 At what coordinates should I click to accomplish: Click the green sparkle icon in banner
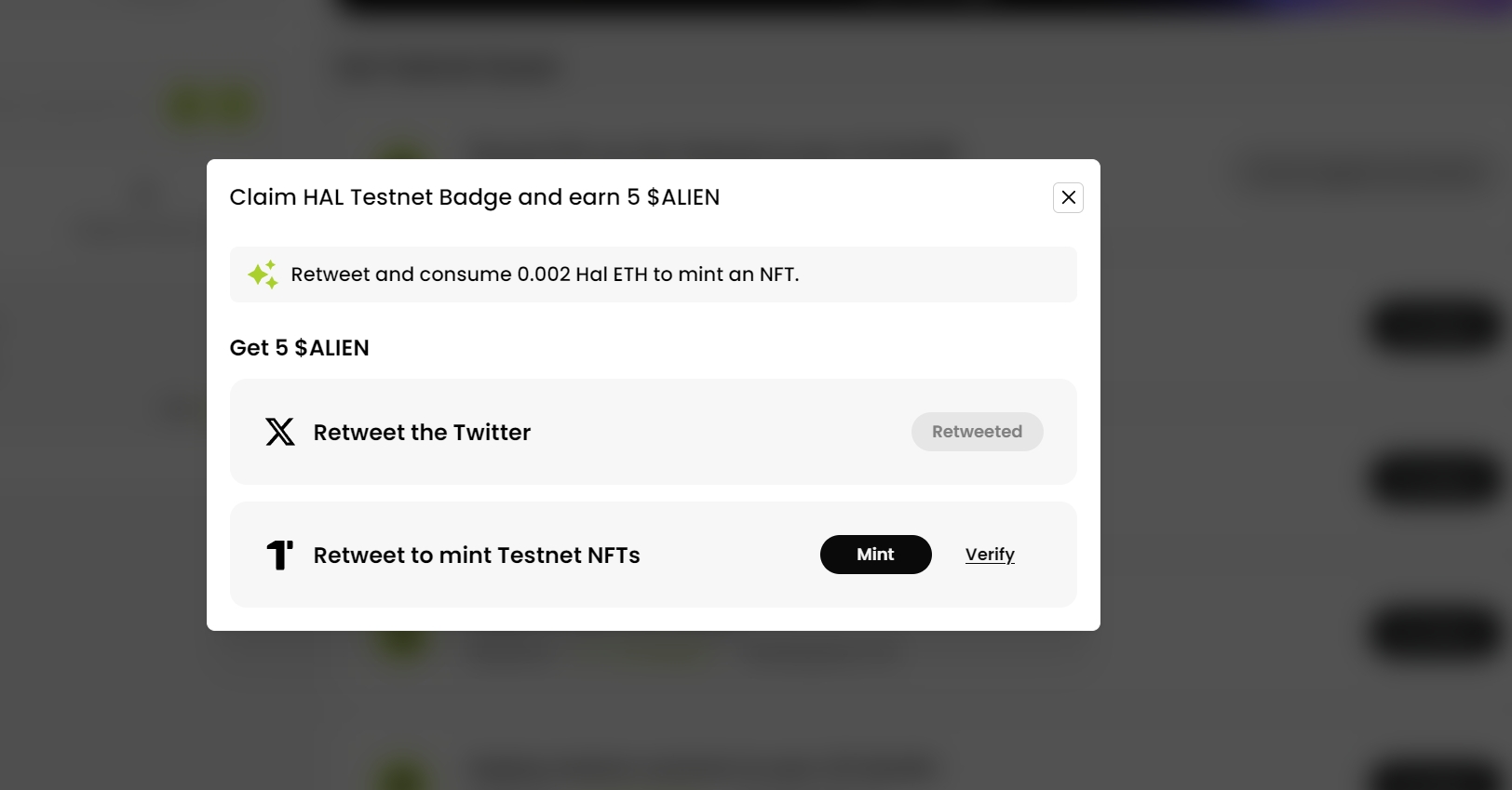point(263,274)
